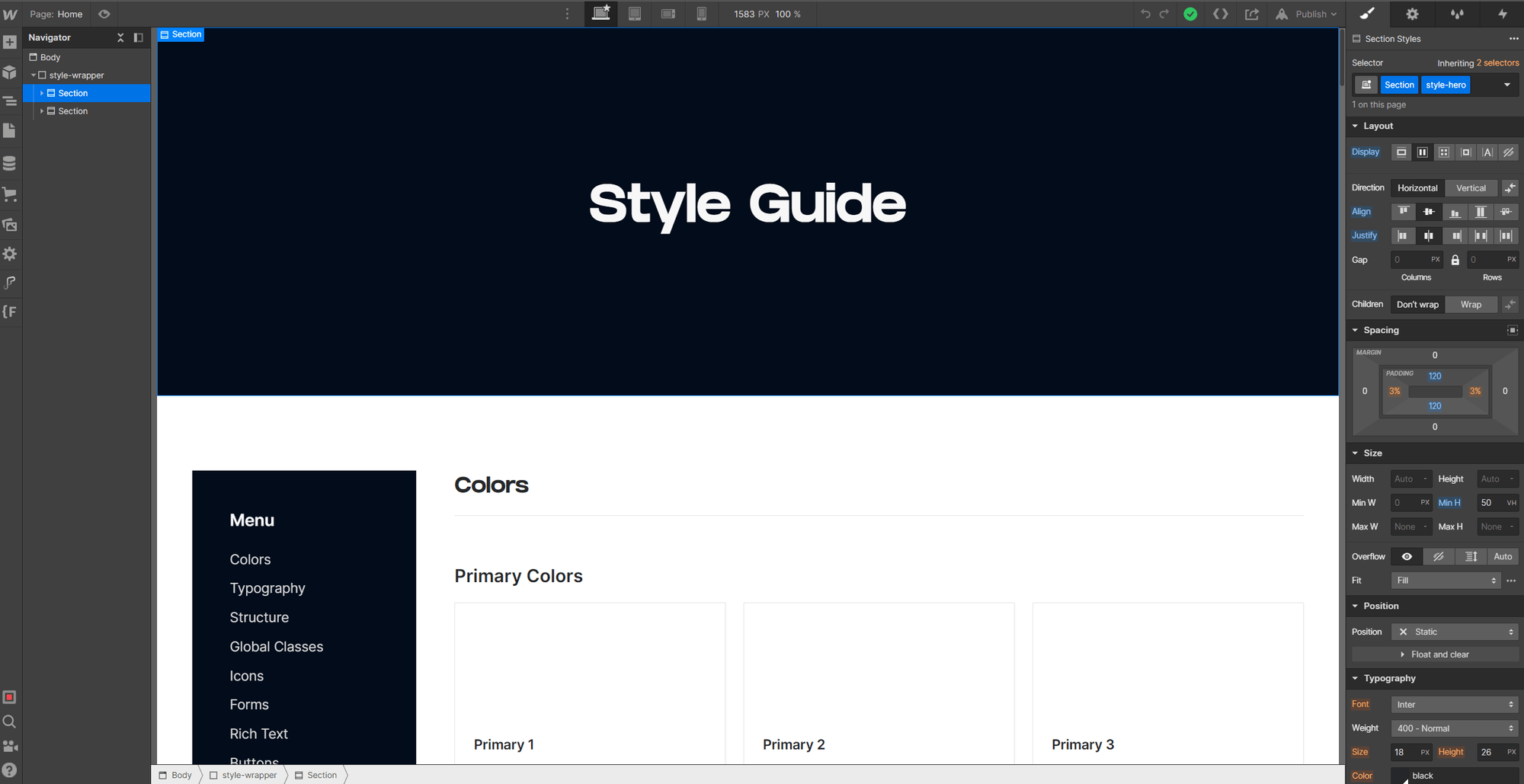Click the canvas width field showing 1583
The height and width of the screenshot is (784, 1524).
click(x=743, y=14)
